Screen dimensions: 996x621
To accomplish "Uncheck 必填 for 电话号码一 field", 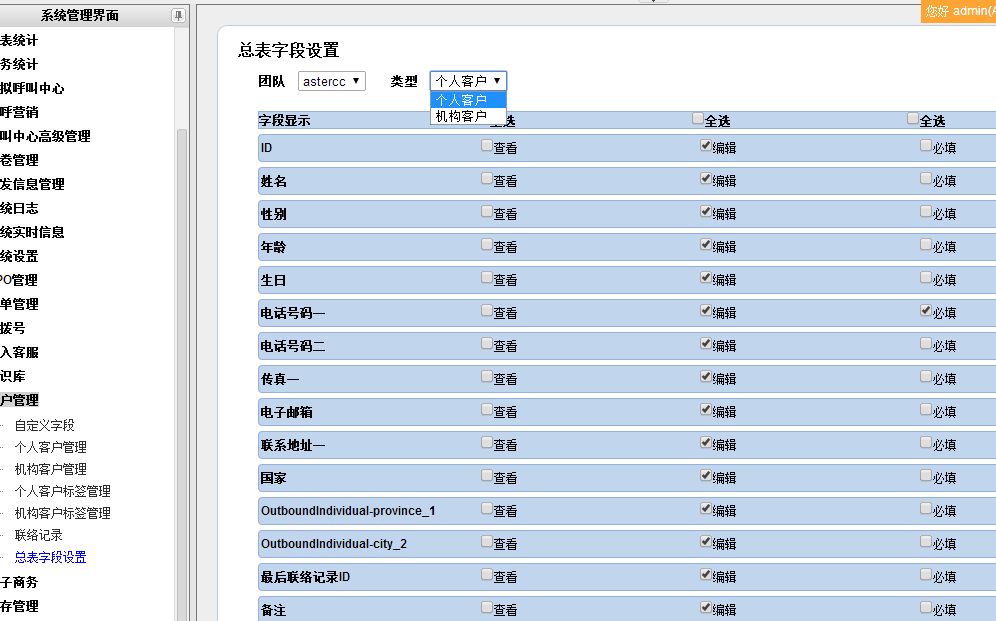I will click(x=926, y=311).
